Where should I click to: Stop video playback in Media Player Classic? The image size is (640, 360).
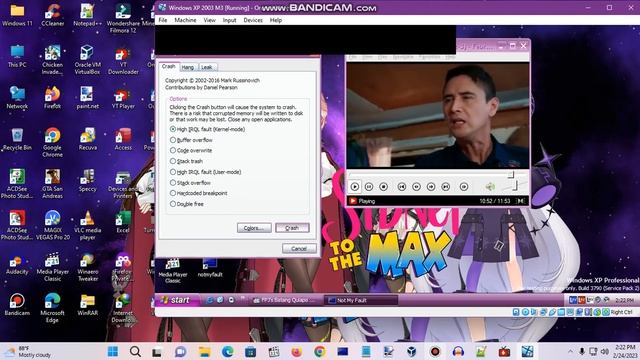click(383, 187)
